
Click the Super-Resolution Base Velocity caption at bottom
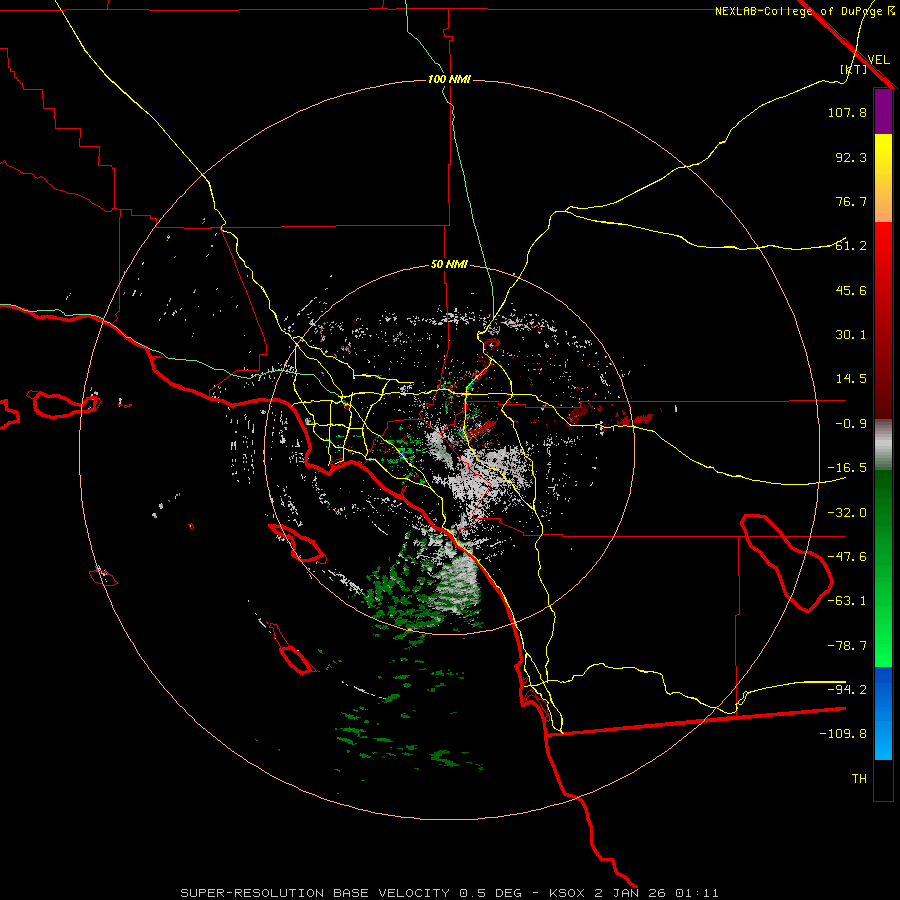449,893
